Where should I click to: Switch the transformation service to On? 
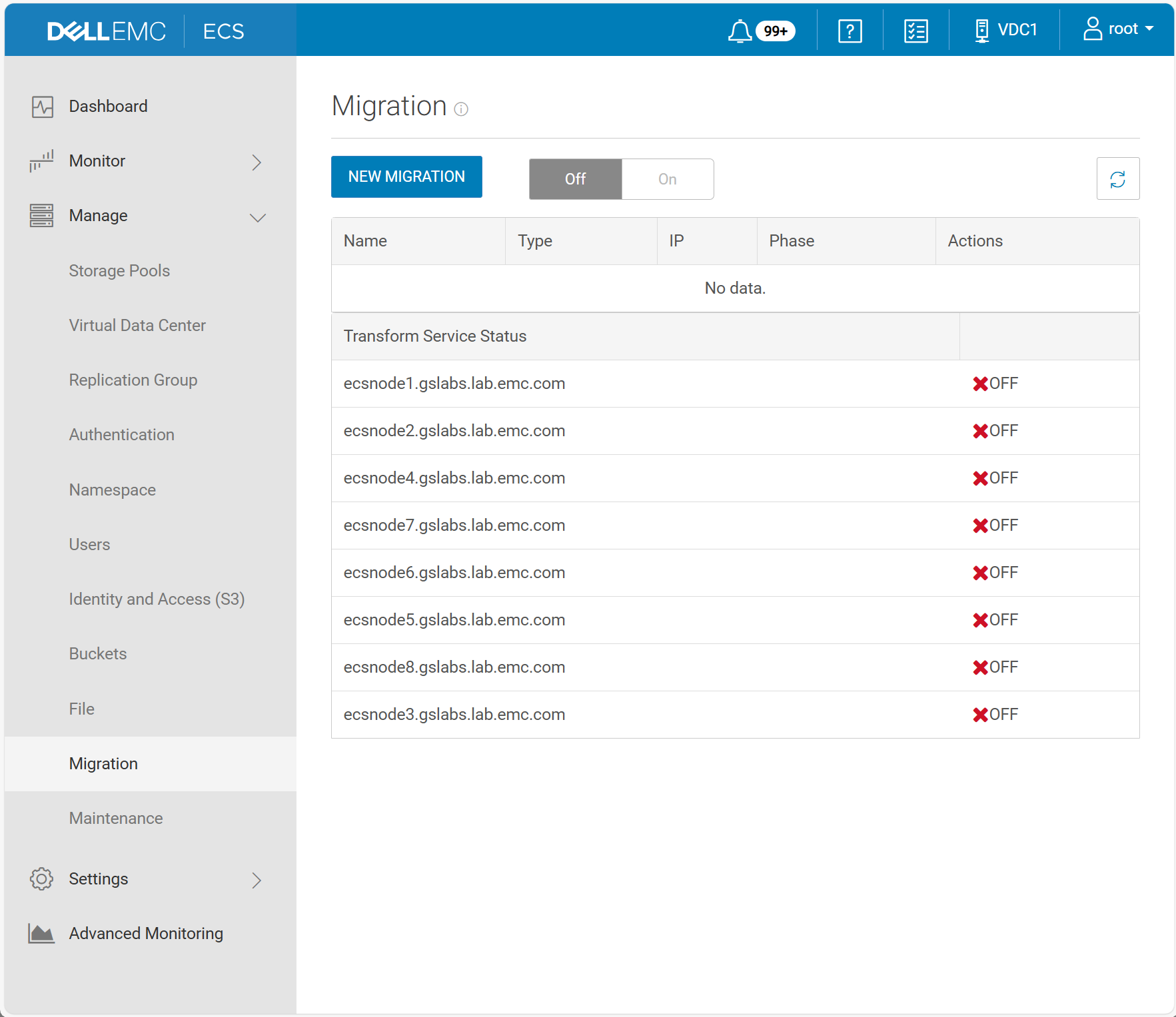pyautogui.click(x=667, y=178)
